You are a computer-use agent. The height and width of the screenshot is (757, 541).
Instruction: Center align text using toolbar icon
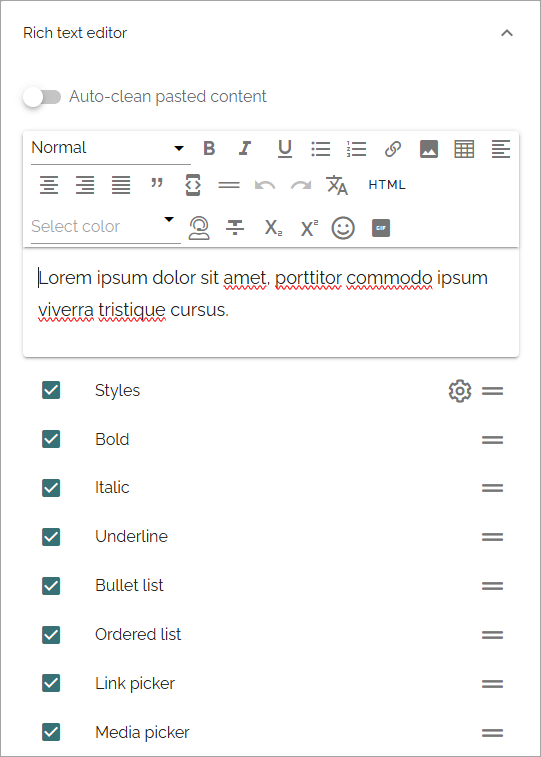[49, 185]
